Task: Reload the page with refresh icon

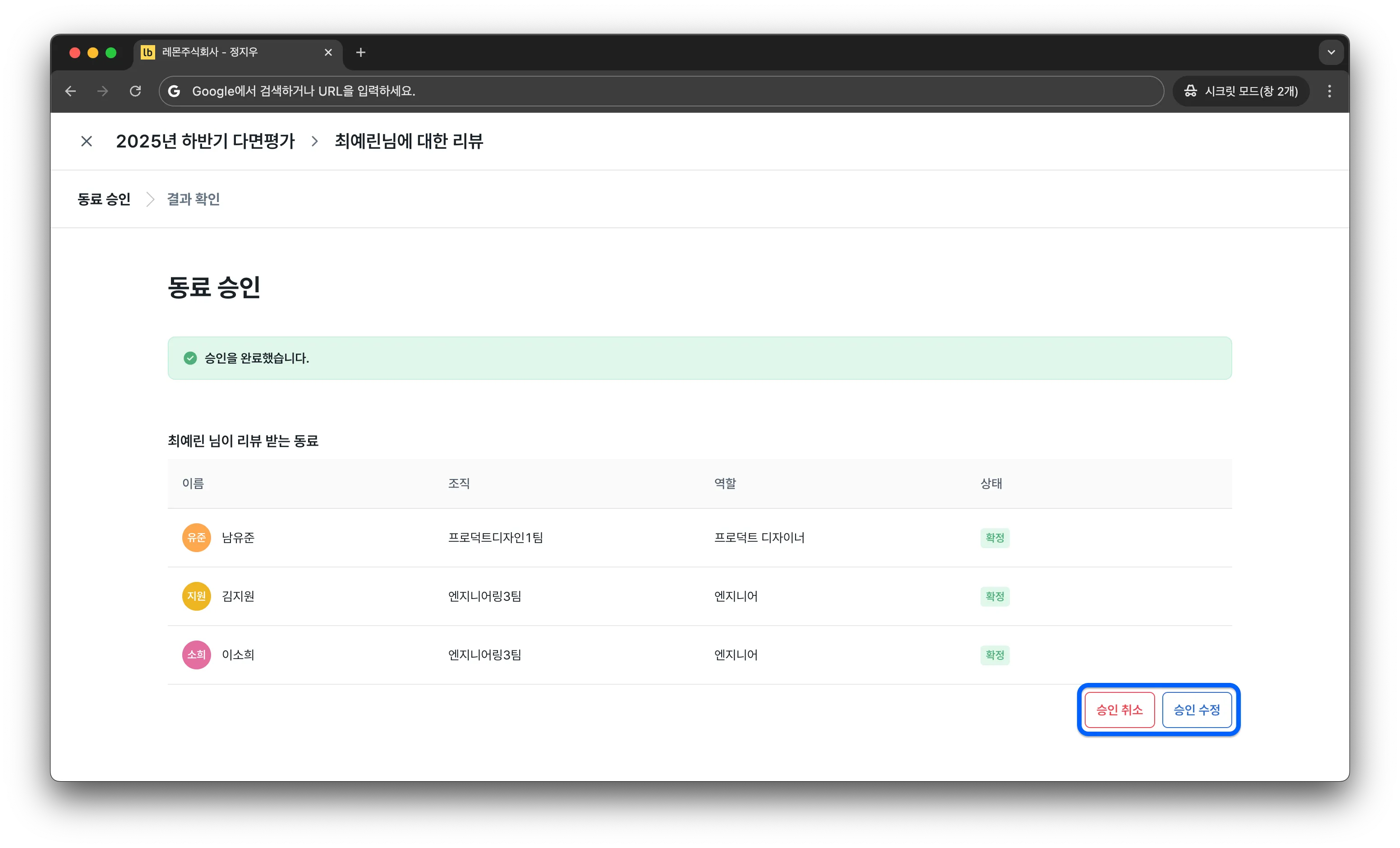Action: tap(135, 91)
